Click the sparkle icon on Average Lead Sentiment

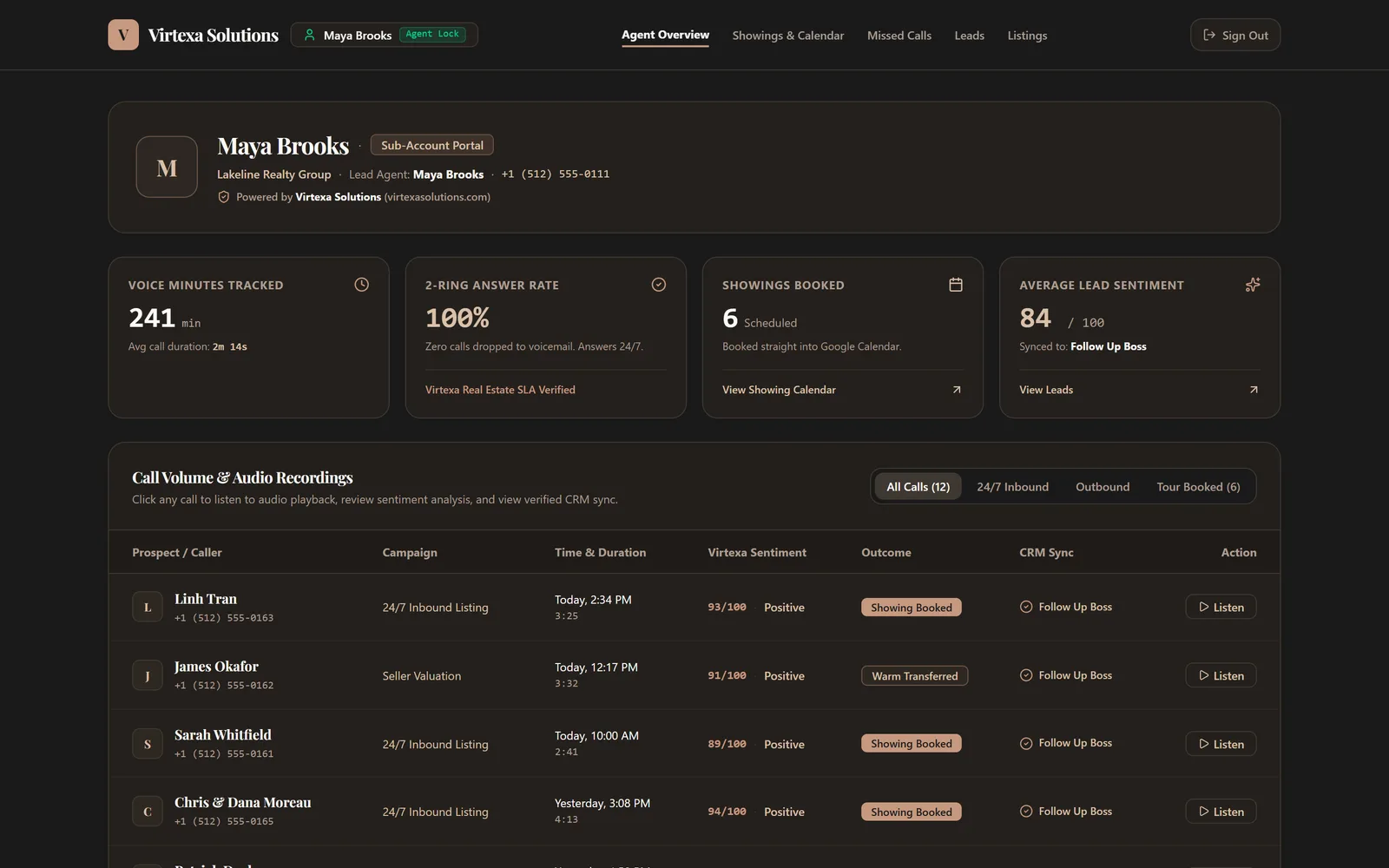point(1253,285)
